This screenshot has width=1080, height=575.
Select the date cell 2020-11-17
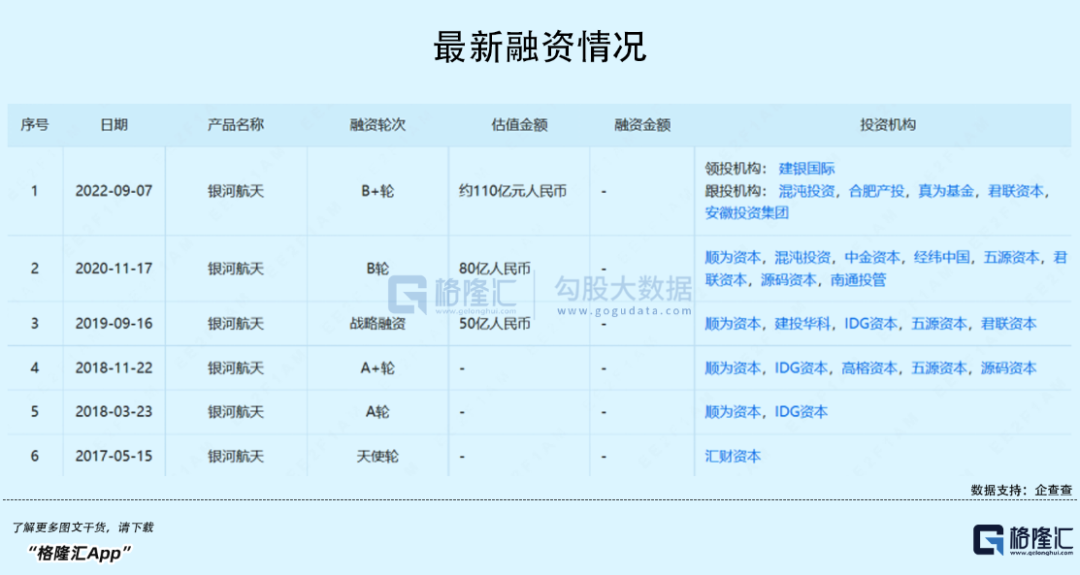click(x=114, y=269)
